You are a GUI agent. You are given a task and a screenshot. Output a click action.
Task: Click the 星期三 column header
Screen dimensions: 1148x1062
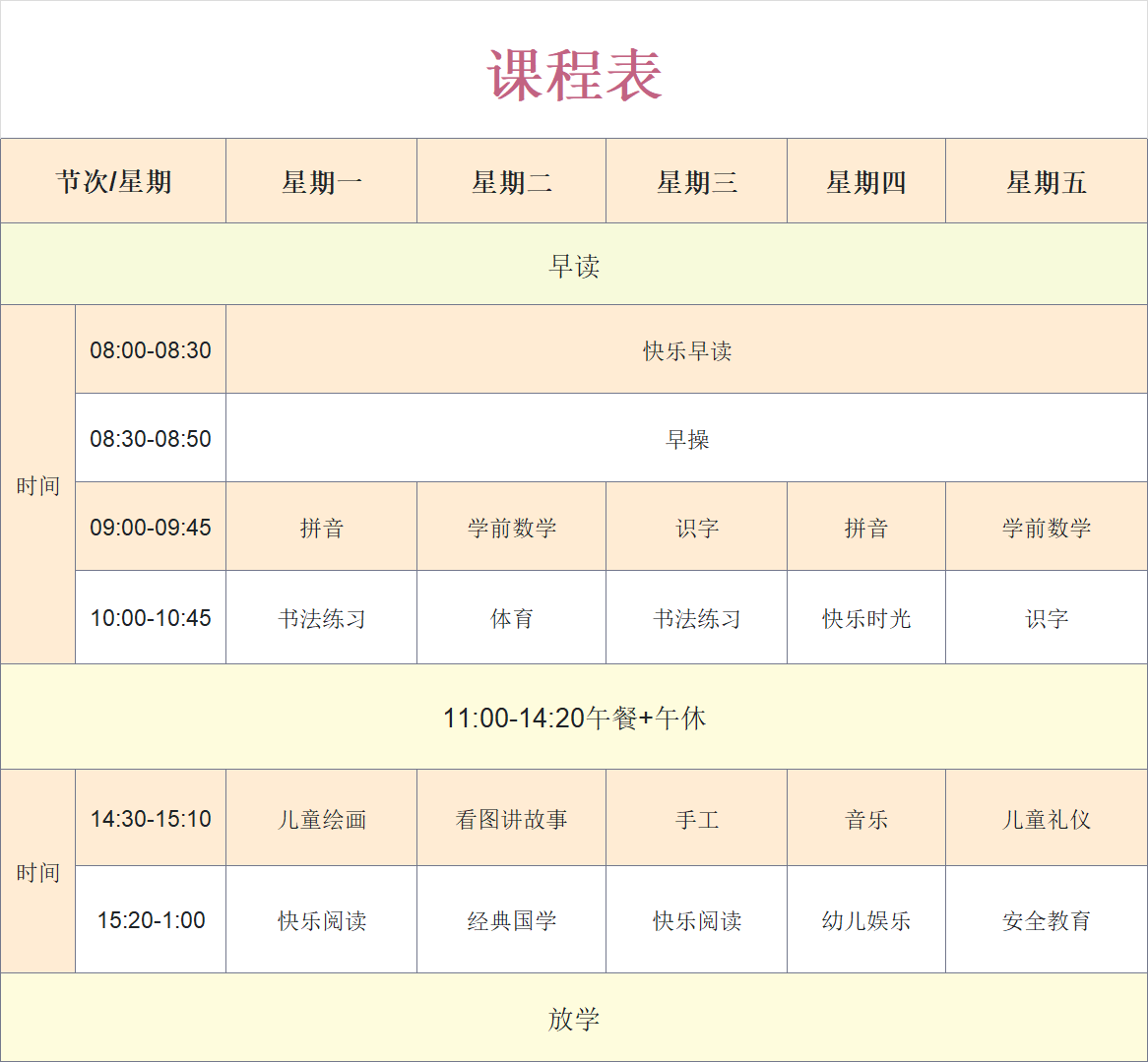click(696, 182)
